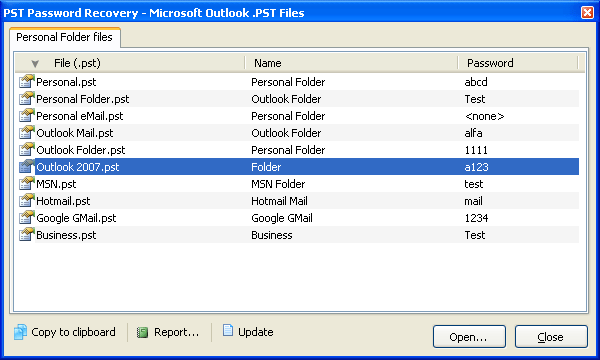
Task: Sort by the Password column header
Action: 518,63
